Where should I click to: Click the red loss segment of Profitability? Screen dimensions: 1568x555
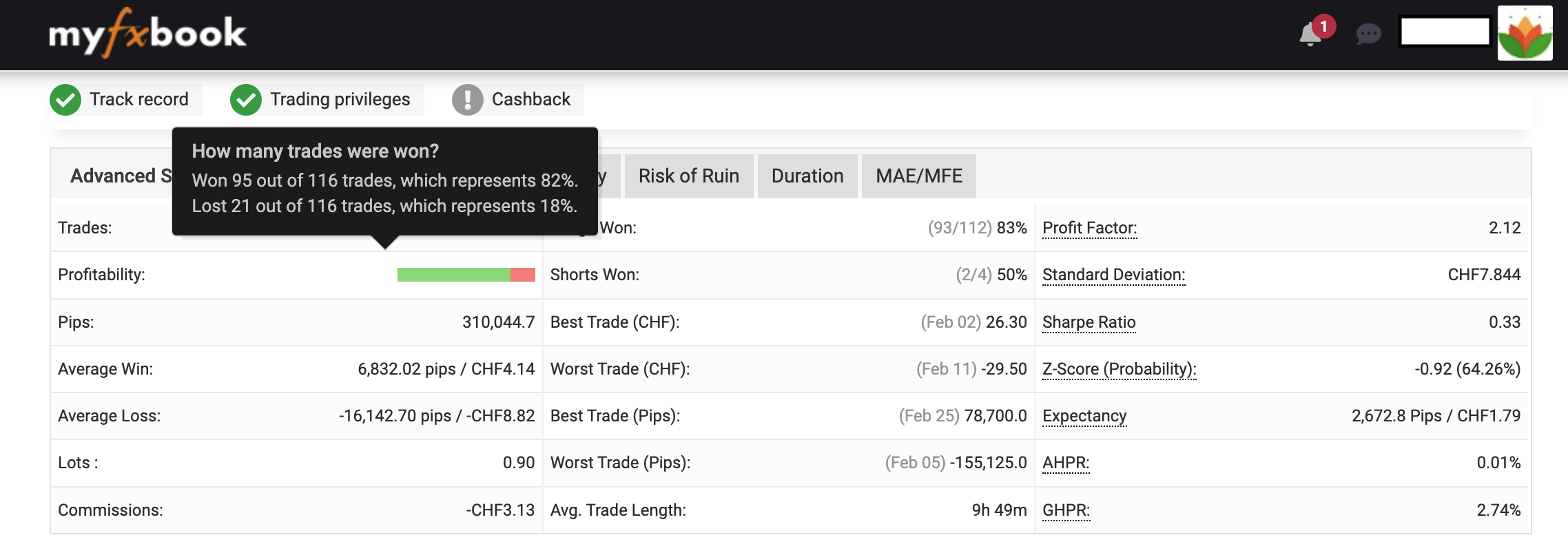tap(523, 275)
